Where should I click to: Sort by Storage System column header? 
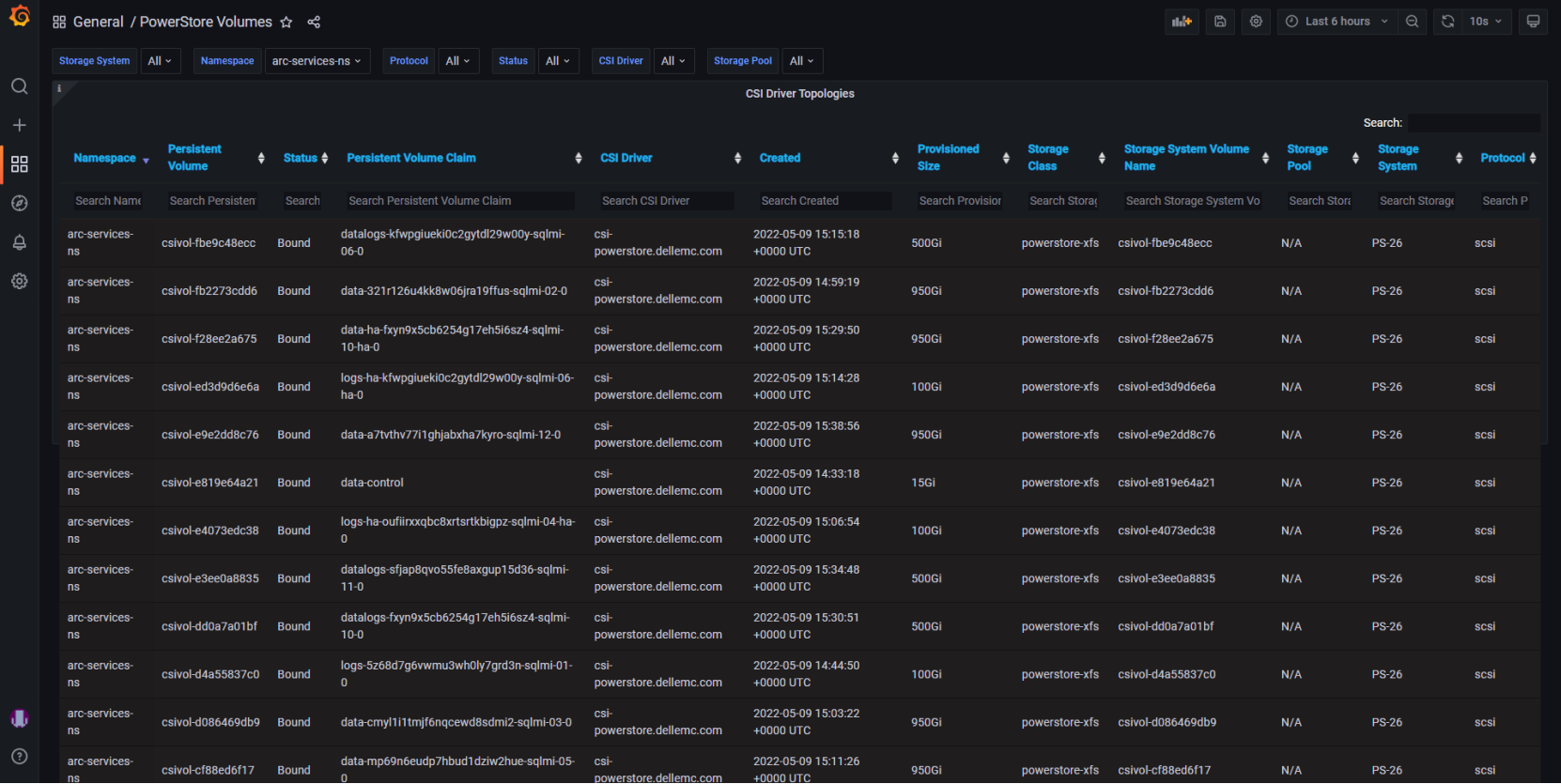tap(1398, 158)
